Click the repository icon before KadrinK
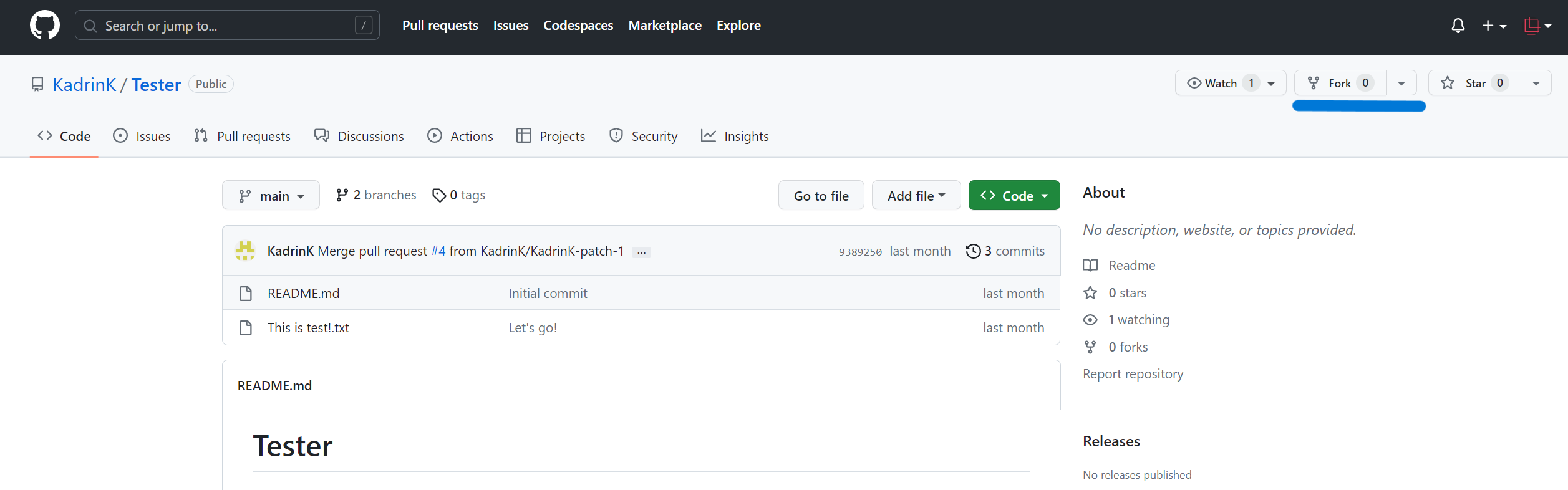This screenshot has width=1568, height=490. pos(37,84)
